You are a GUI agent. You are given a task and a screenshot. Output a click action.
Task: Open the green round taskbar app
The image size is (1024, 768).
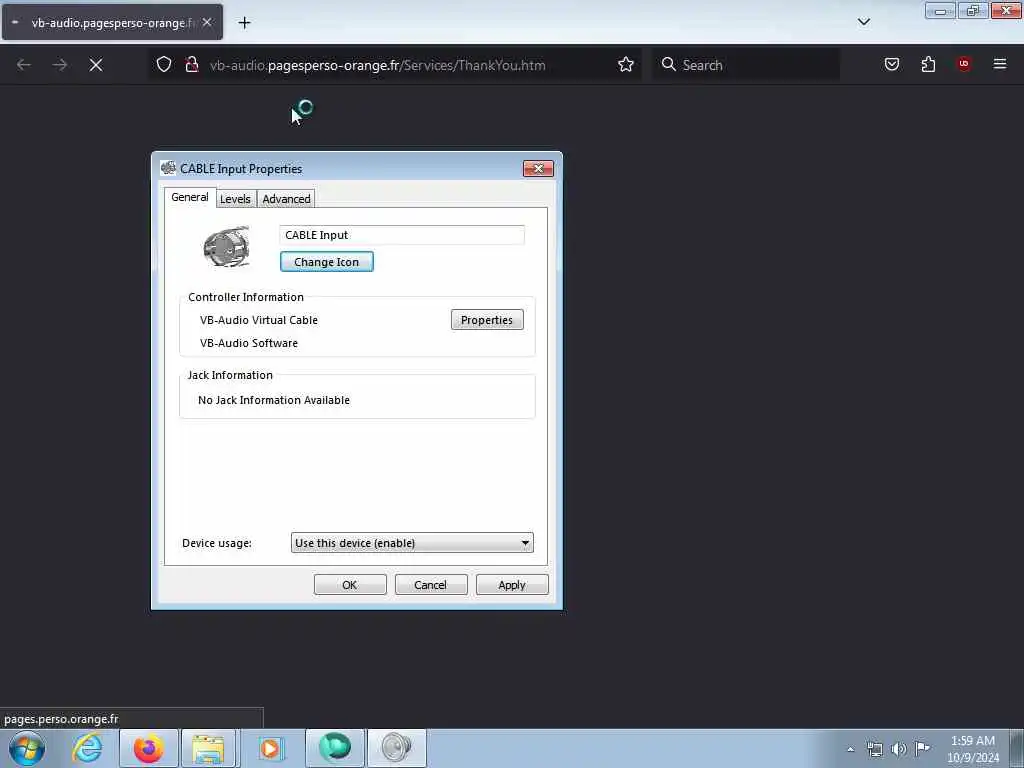point(334,748)
